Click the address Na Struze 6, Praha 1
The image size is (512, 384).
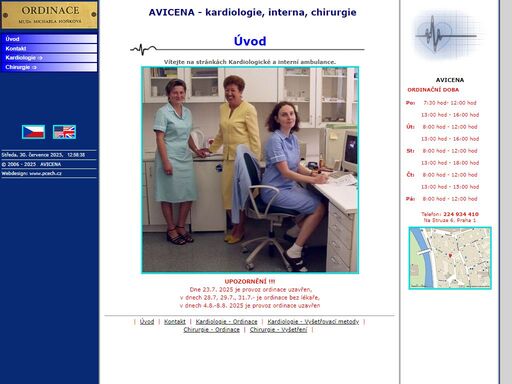(x=450, y=220)
